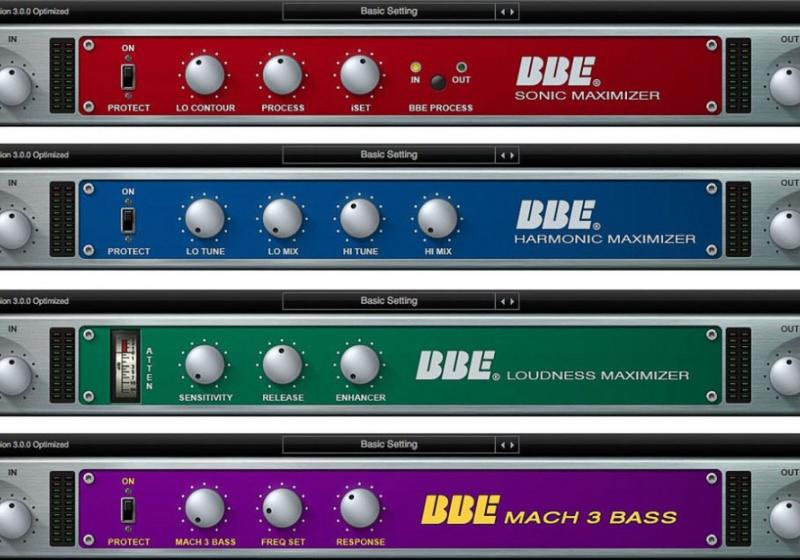Viewport: 800px width, 560px height.
Task: Click the RESPONSE knob
Action: coord(360,508)
